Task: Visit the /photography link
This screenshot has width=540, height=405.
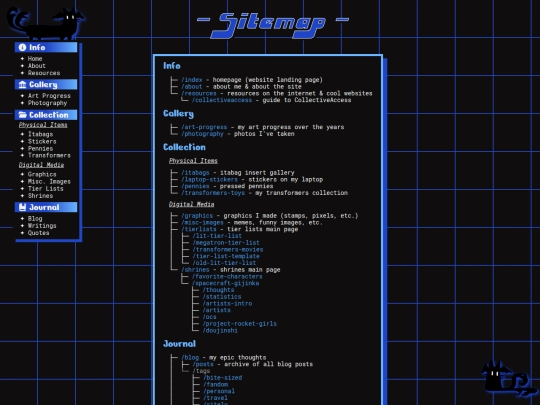Action: 202,134
